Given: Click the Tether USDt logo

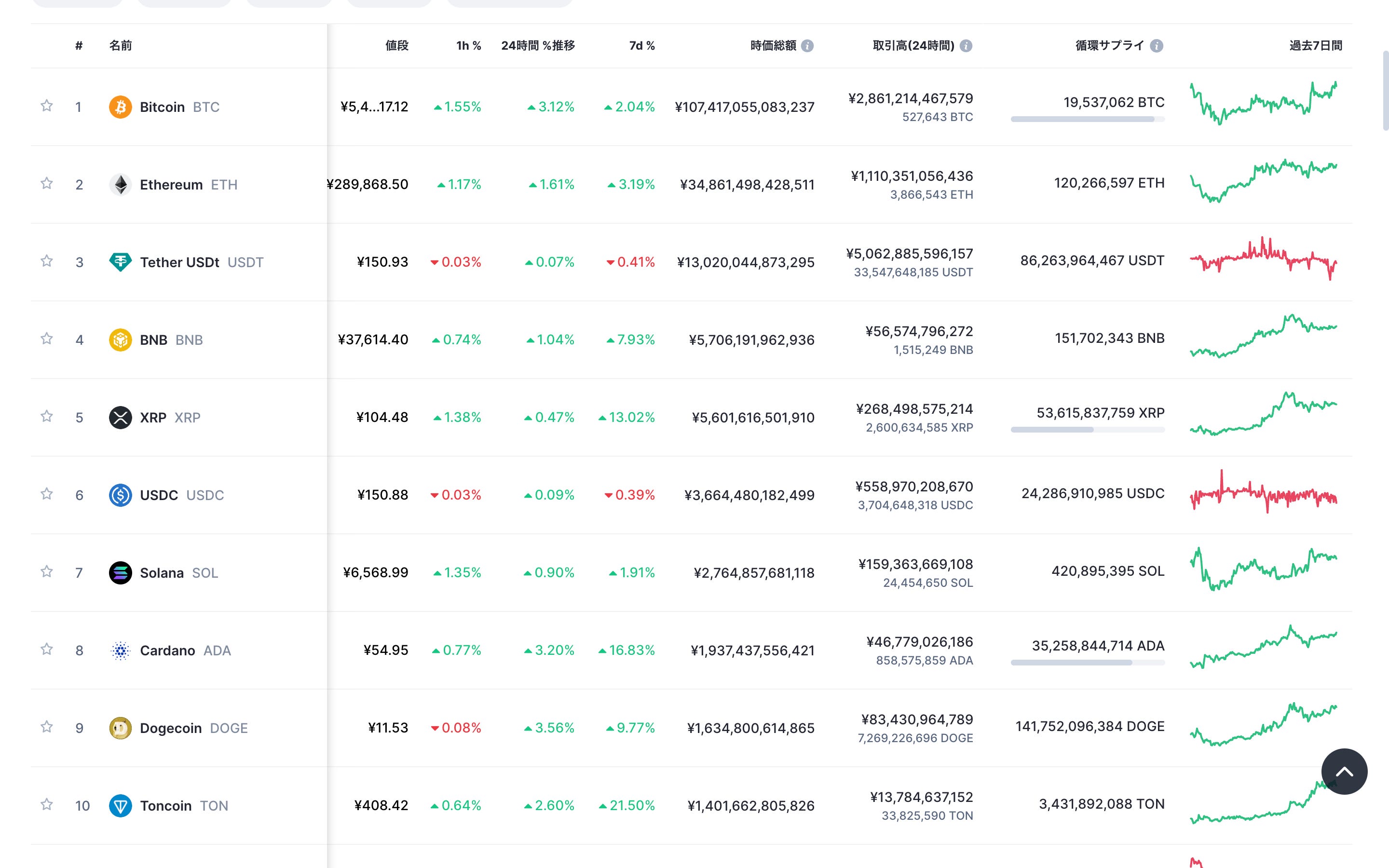Looking at the screenshot, I should [120, 262].
